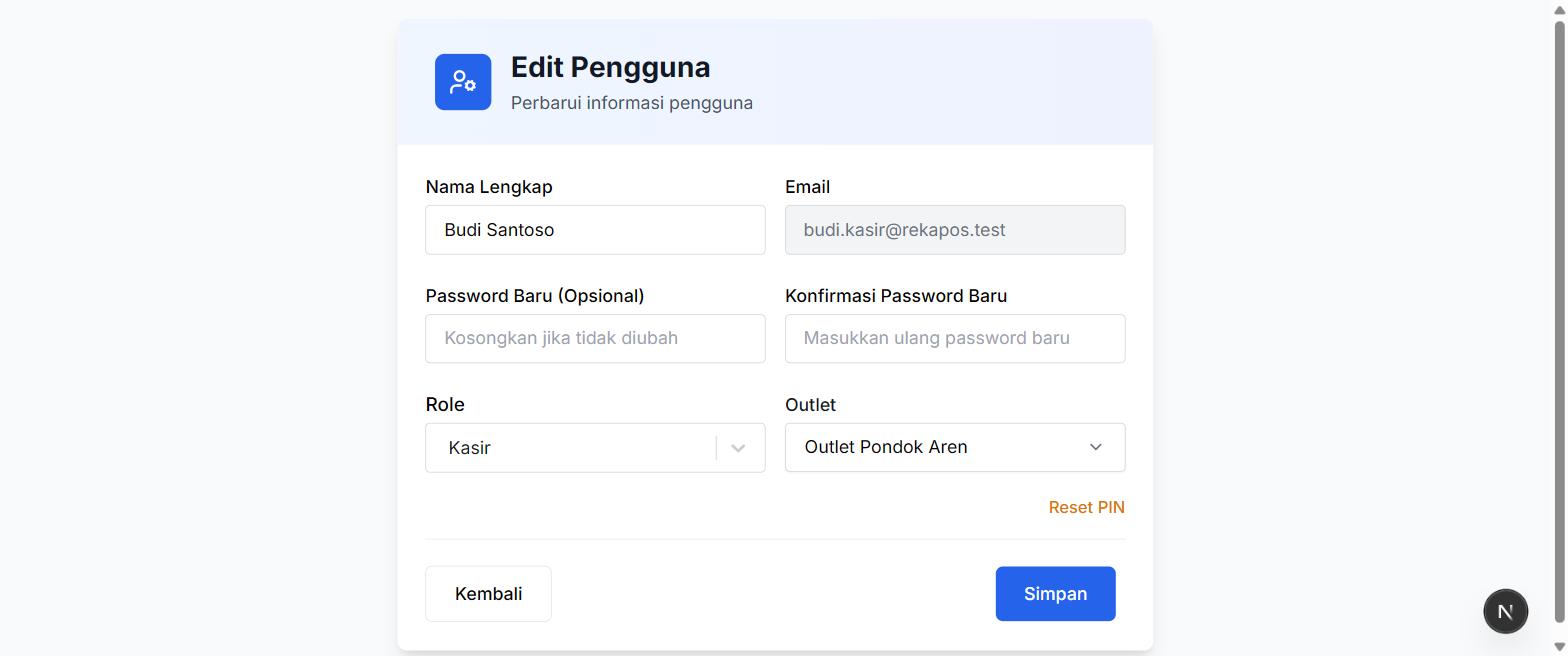Focus the Konfirmasi Password Baru field
1568x656 pixels.
click(x=955, y=338)
